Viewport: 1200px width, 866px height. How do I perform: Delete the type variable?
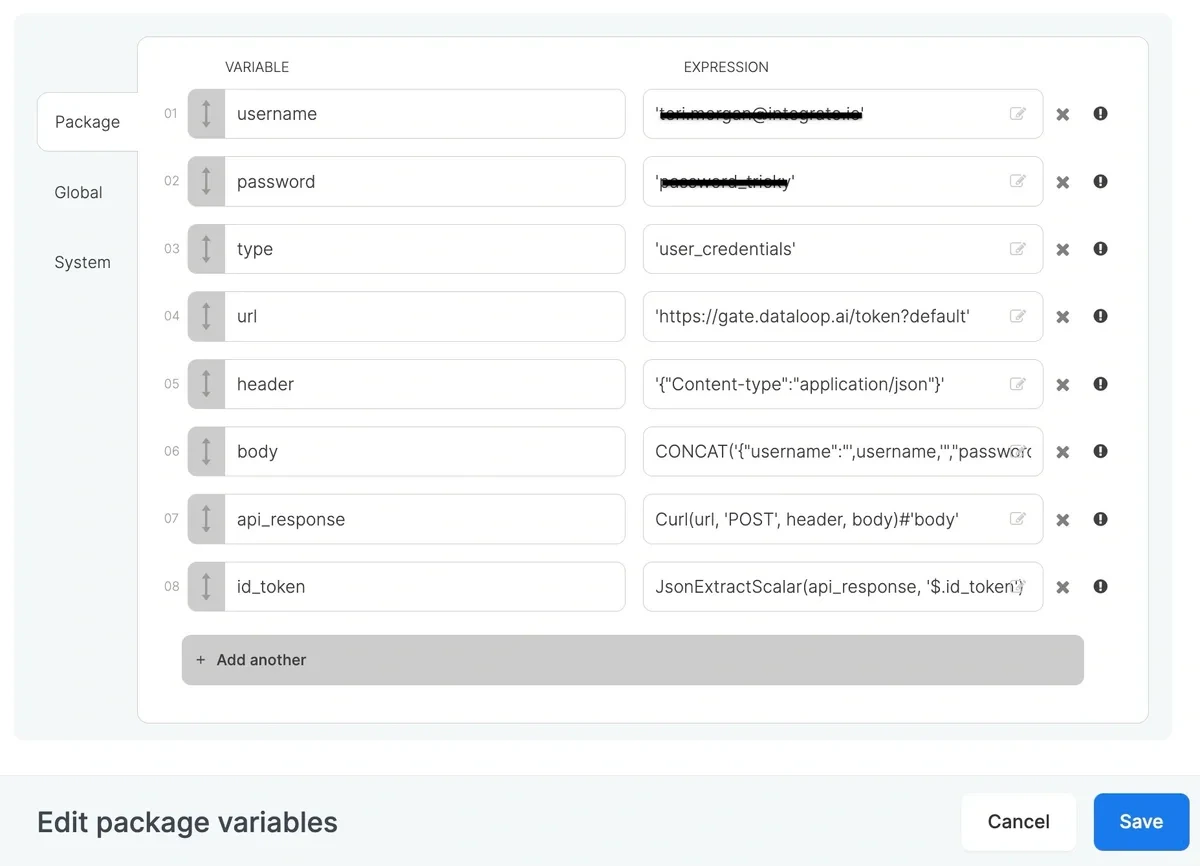[1063, 249]
